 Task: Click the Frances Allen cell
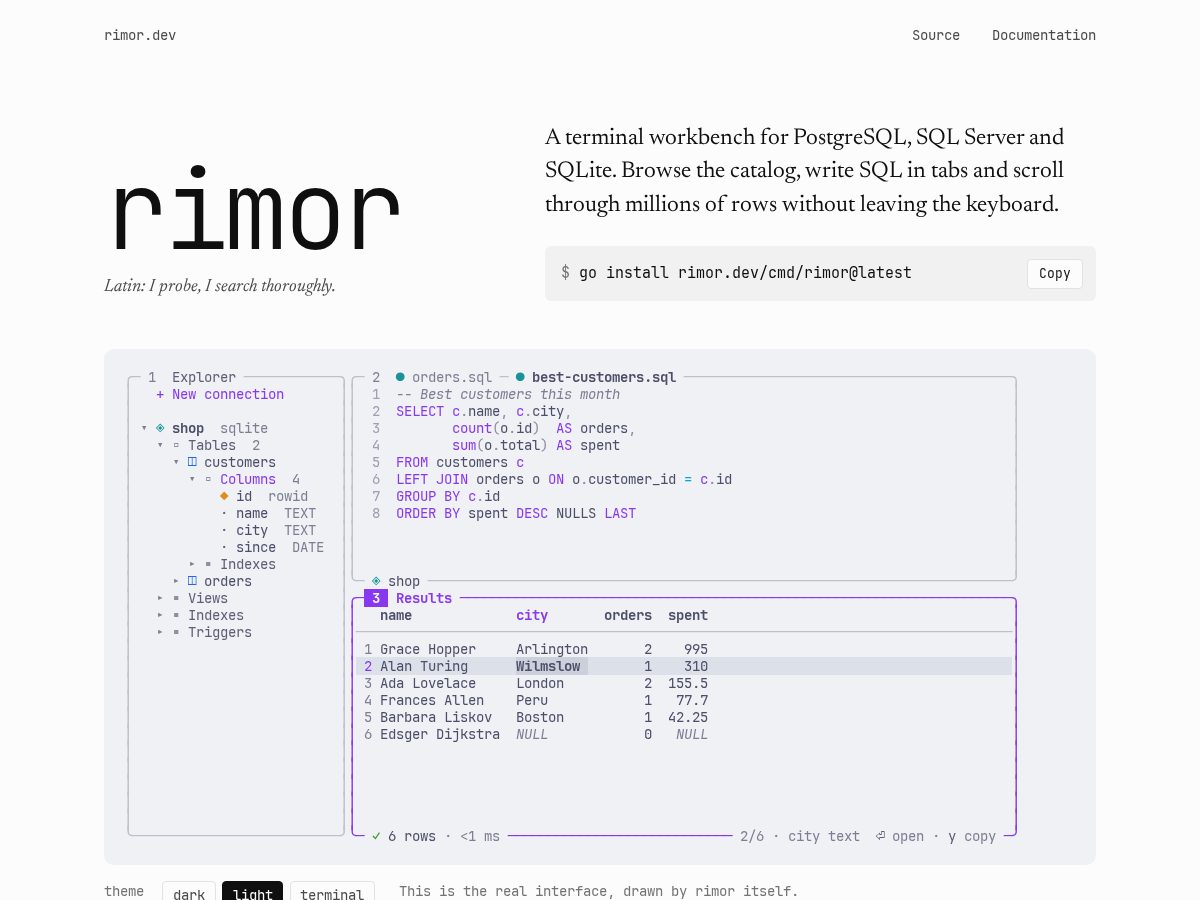click(432, 700)
